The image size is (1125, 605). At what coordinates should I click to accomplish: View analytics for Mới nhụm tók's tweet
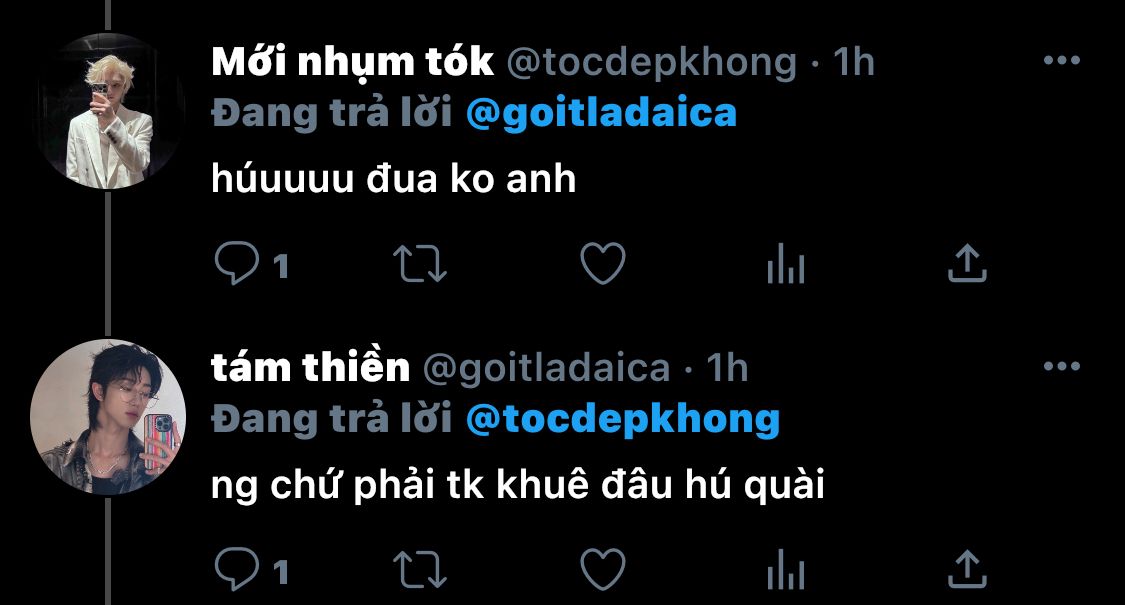786,263
